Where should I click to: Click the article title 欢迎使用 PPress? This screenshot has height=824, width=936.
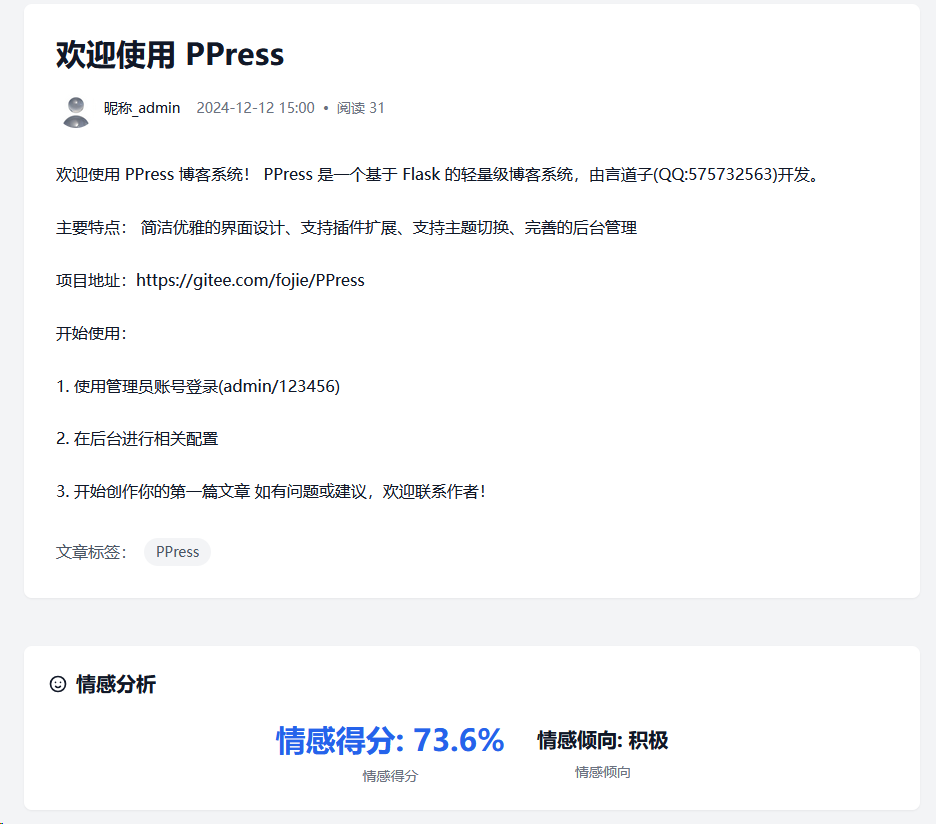170,54
